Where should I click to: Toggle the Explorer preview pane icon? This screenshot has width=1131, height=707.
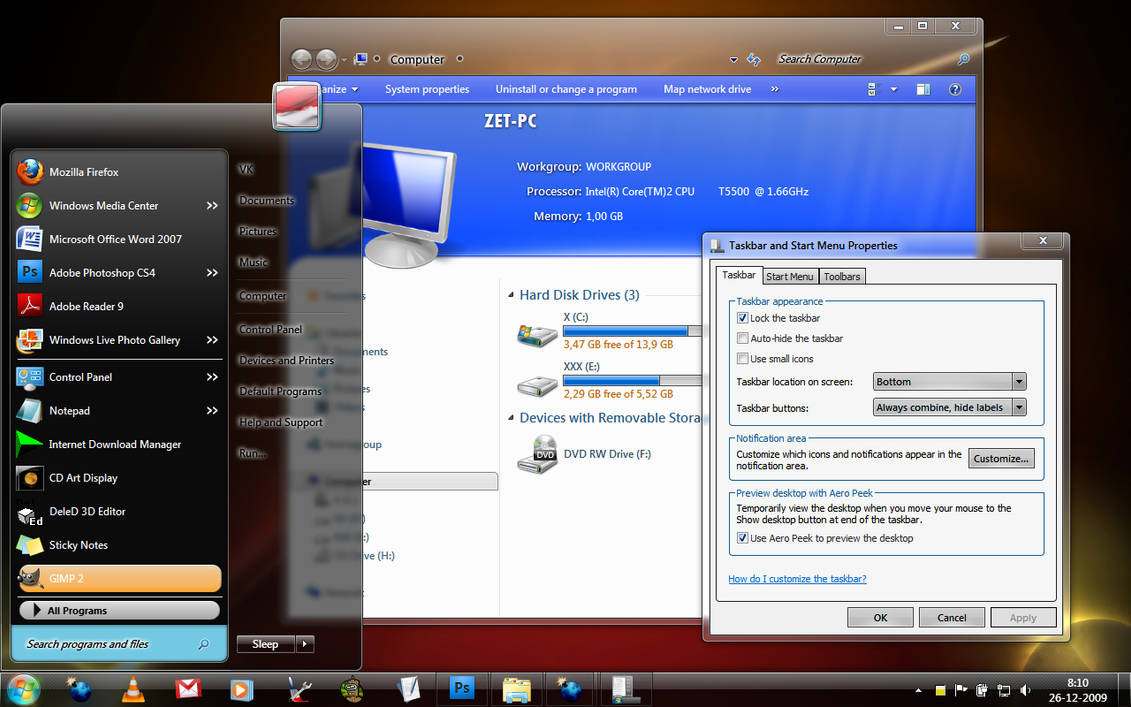tap(923, 89)
